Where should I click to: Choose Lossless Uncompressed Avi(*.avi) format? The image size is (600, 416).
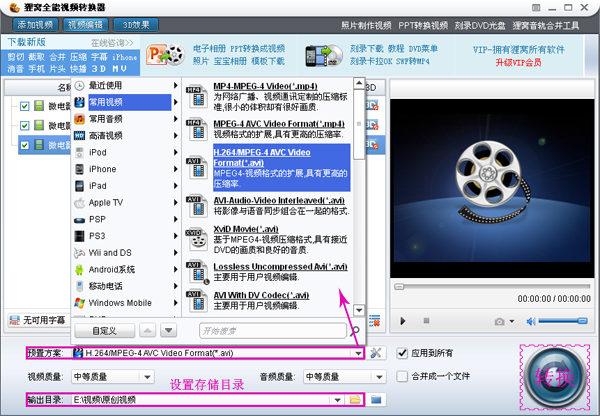[267, 272]
